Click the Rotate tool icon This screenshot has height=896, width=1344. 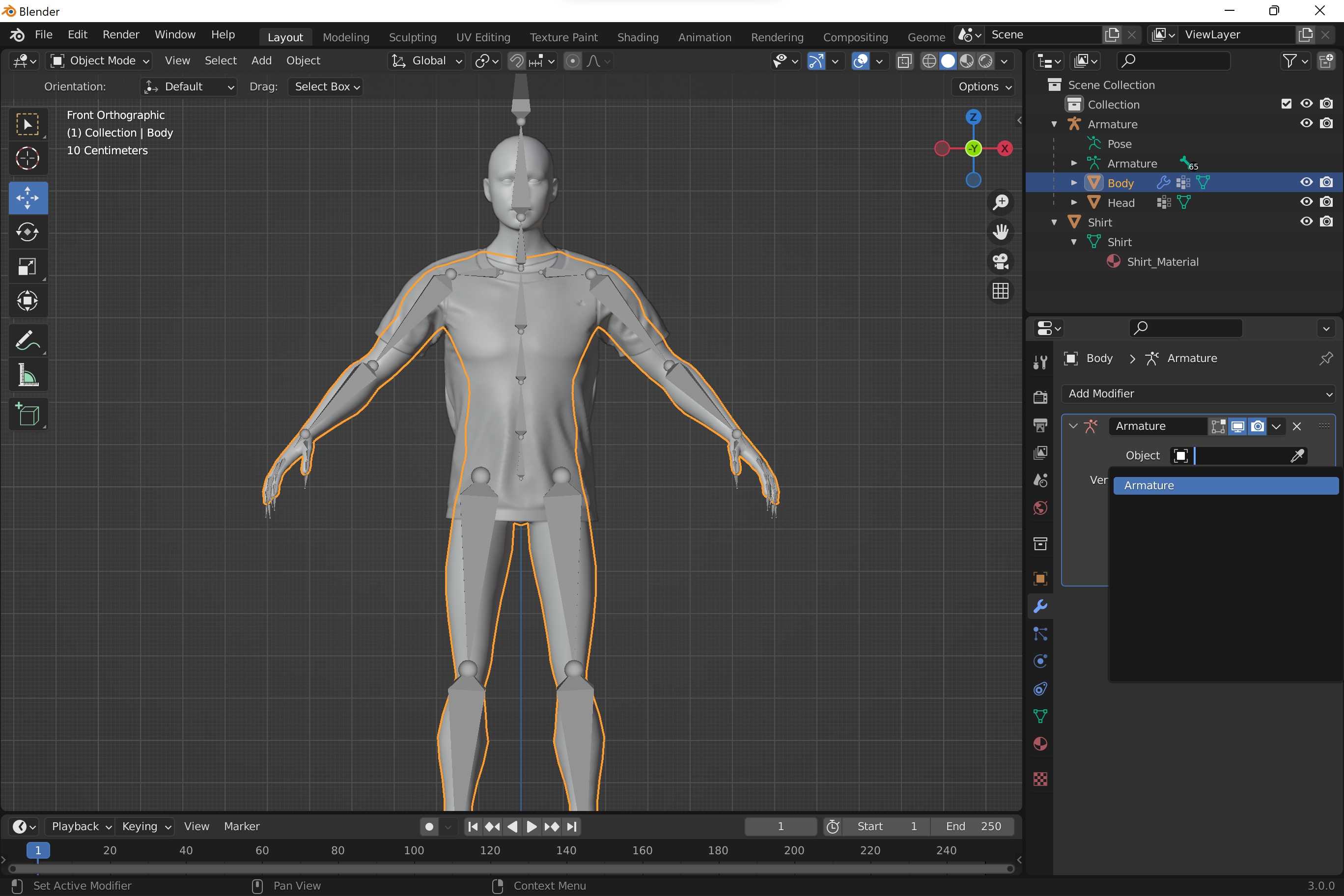(27, 232)
